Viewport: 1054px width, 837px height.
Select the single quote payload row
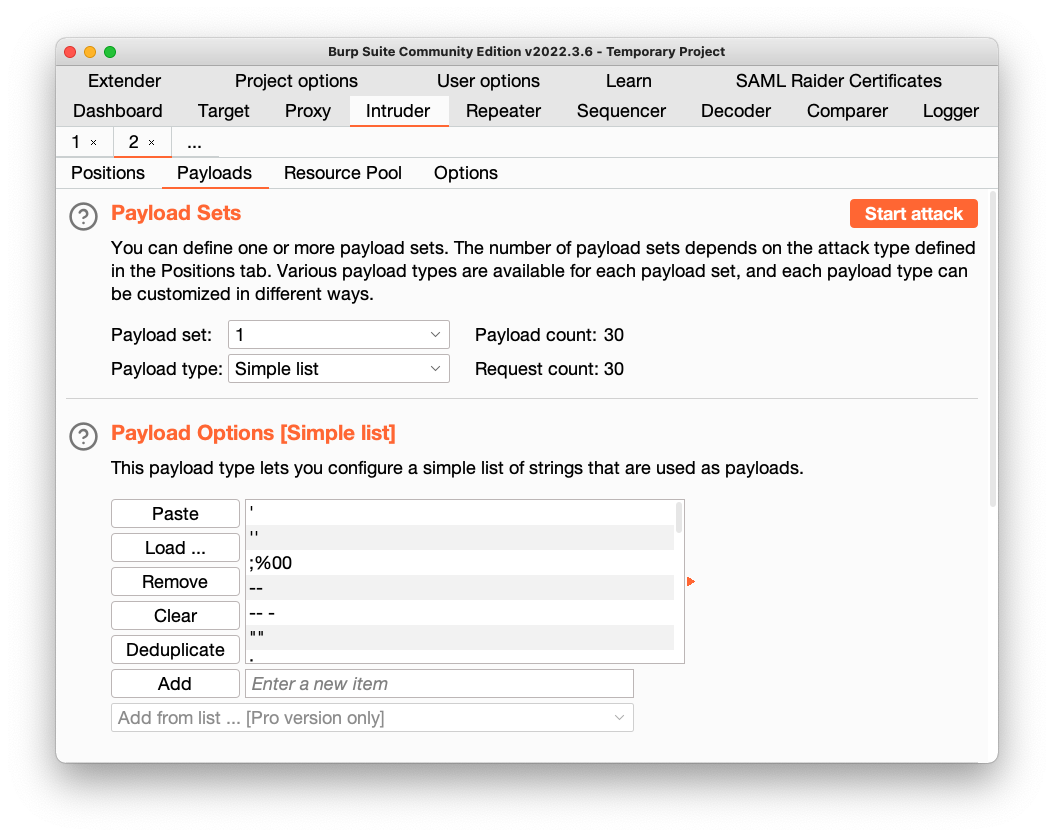[x=460, y=512]
